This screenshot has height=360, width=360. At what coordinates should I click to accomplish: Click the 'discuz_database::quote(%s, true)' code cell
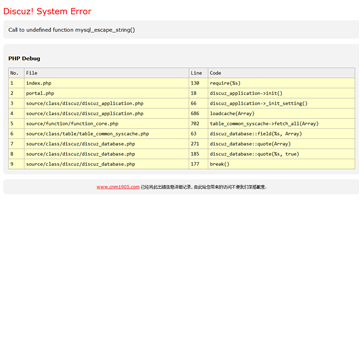(x=282, y=154)
